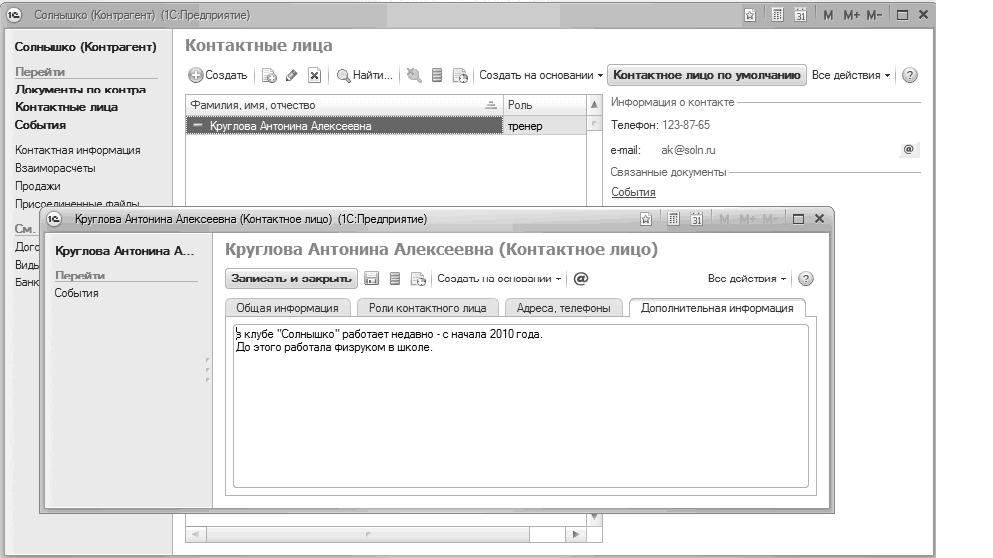
Task: Click the 1C logo icon in contact window title
Action: click(x=54, y=219)
